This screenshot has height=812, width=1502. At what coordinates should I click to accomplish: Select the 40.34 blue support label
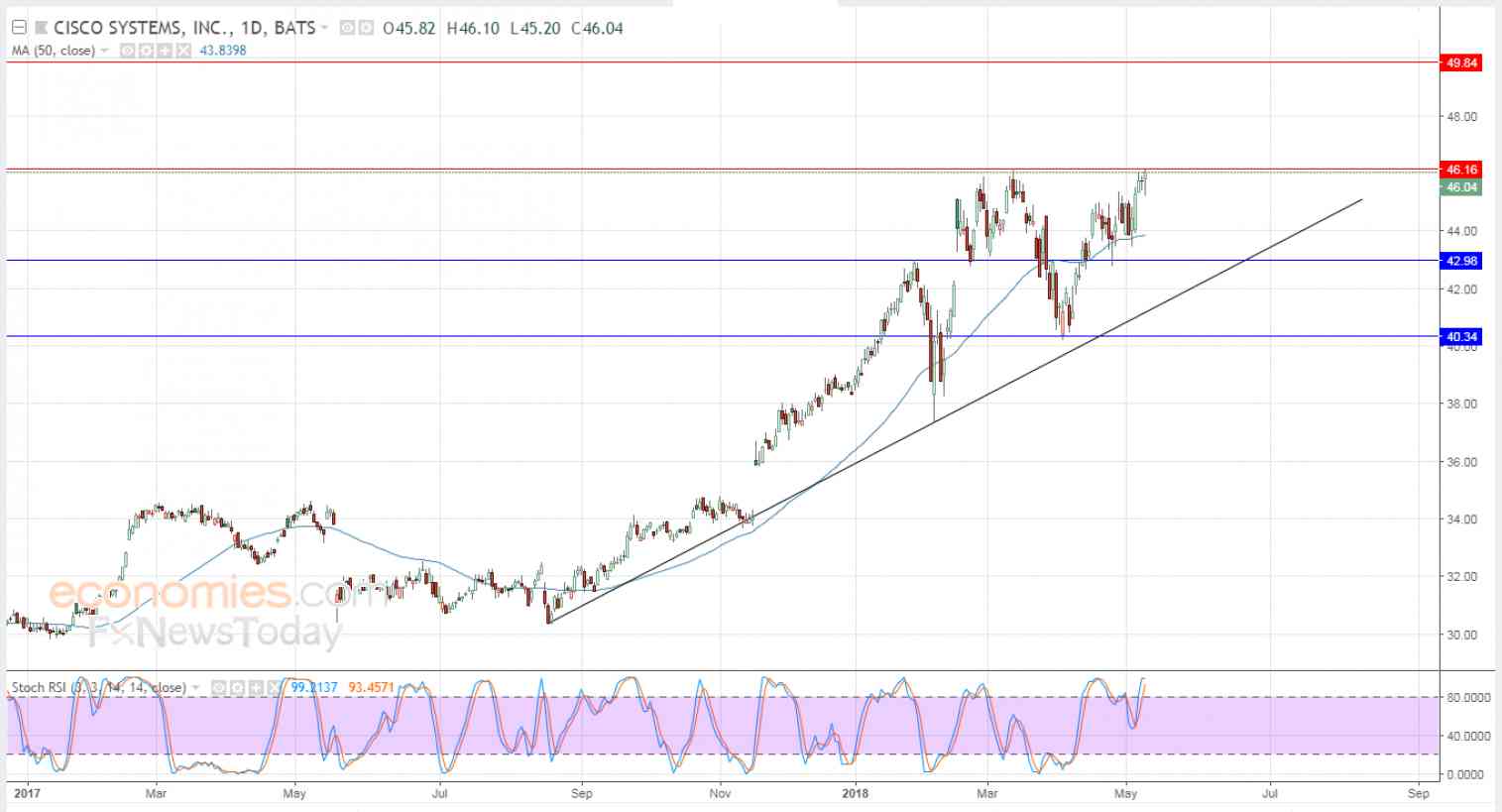[x=1462, y=337]
